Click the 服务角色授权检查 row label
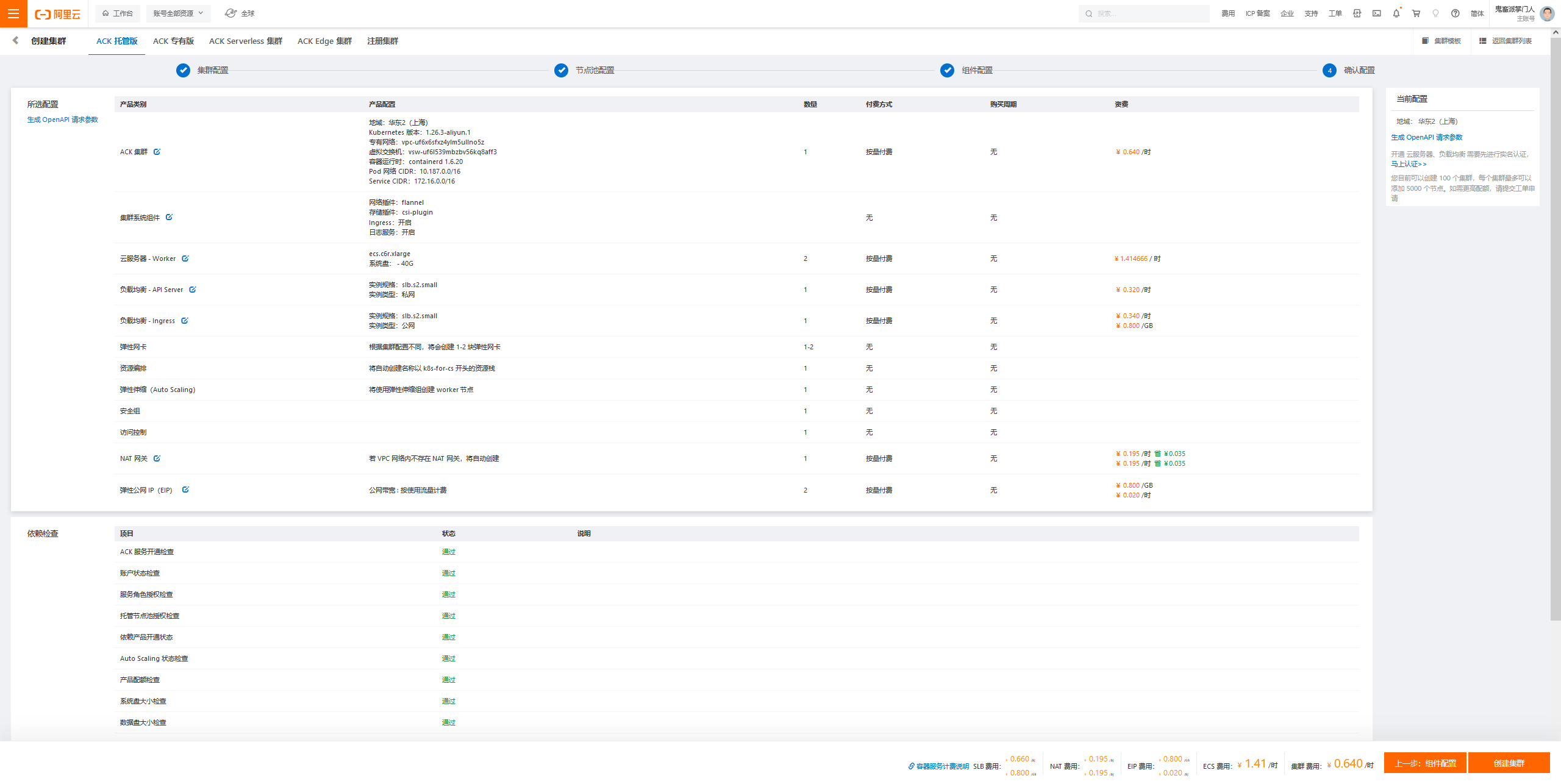The height and width of the screenshot is (784, 1561). tap(146, 594)
